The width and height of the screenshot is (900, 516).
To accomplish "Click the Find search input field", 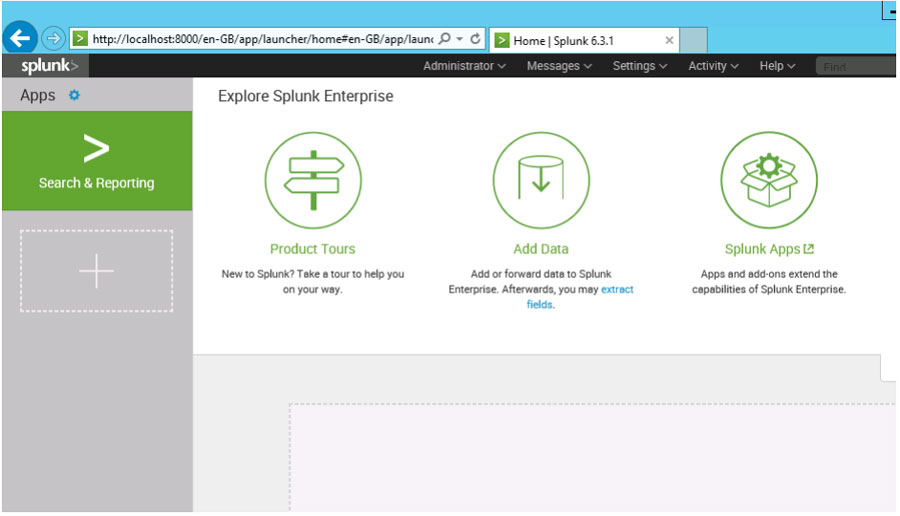I will click(855, 67).
